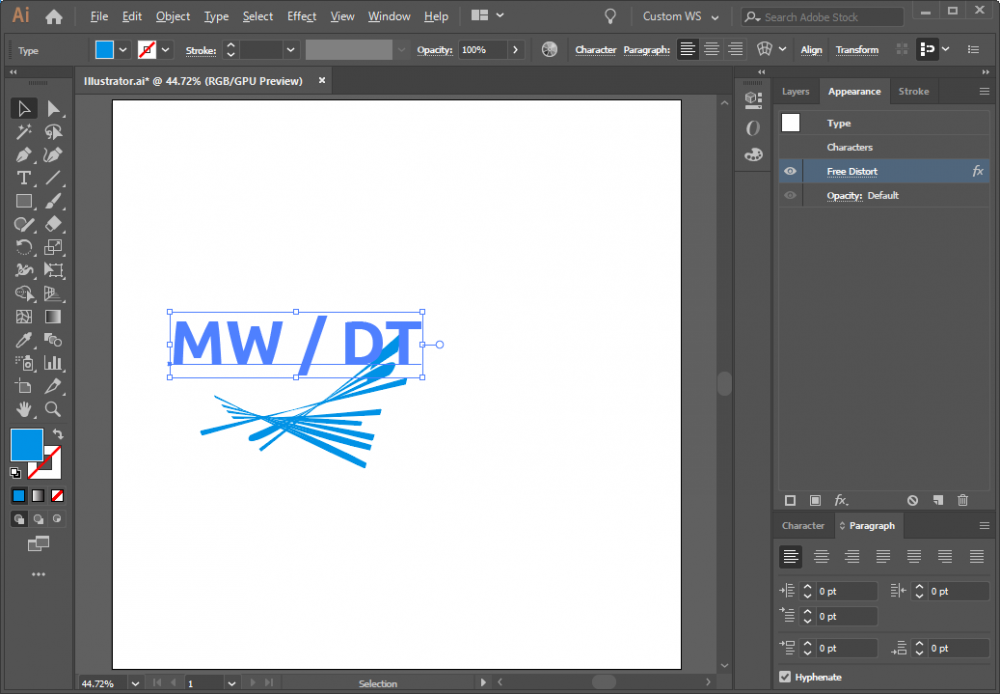The image size is (1000, 694).
Task: Select the Direct Selection tool
Action: point(53,109)
